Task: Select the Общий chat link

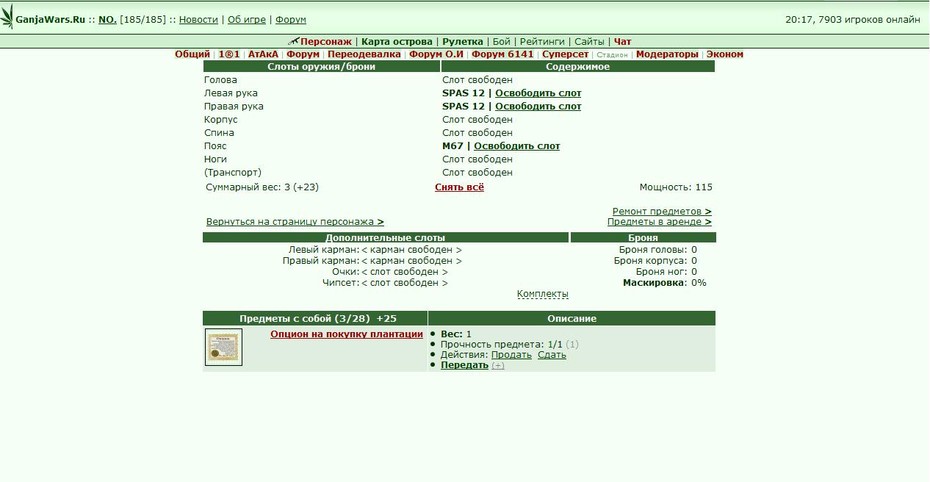Action: (x=192, y=54)
